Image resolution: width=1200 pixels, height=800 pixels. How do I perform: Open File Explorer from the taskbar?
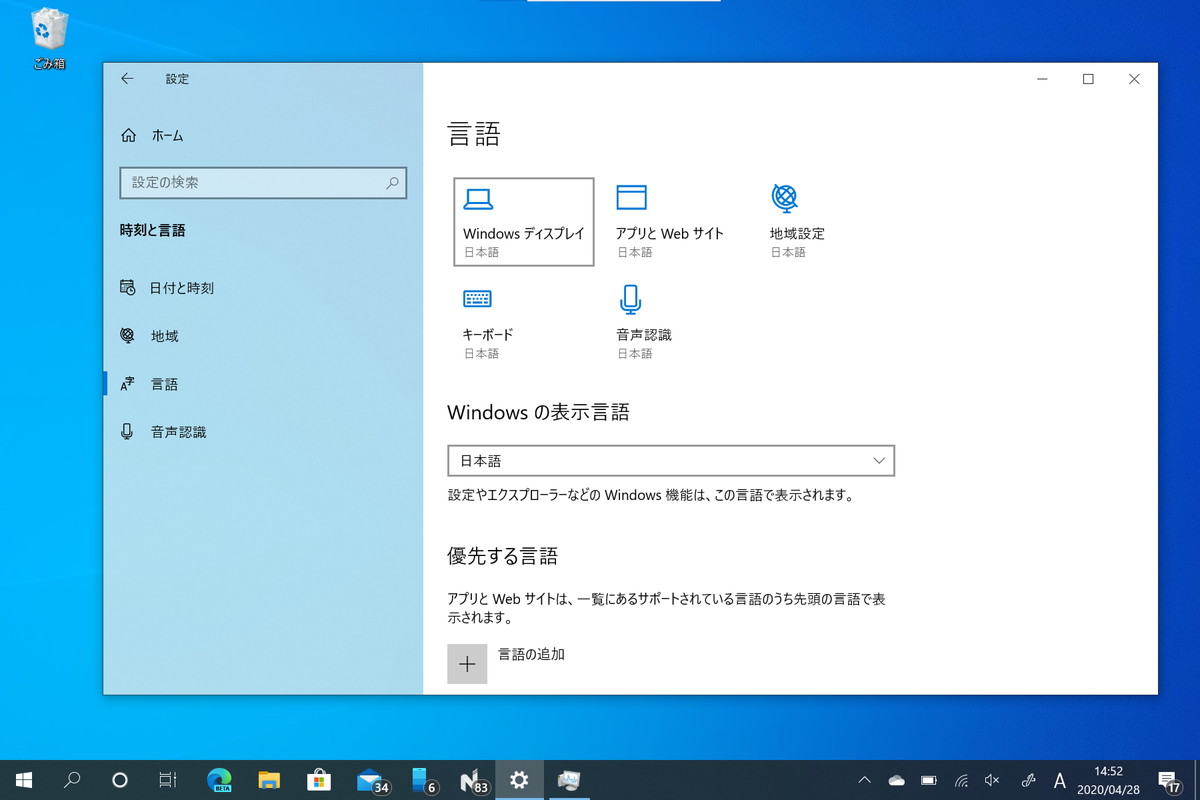pyautogui.click(x=268, y=780)
